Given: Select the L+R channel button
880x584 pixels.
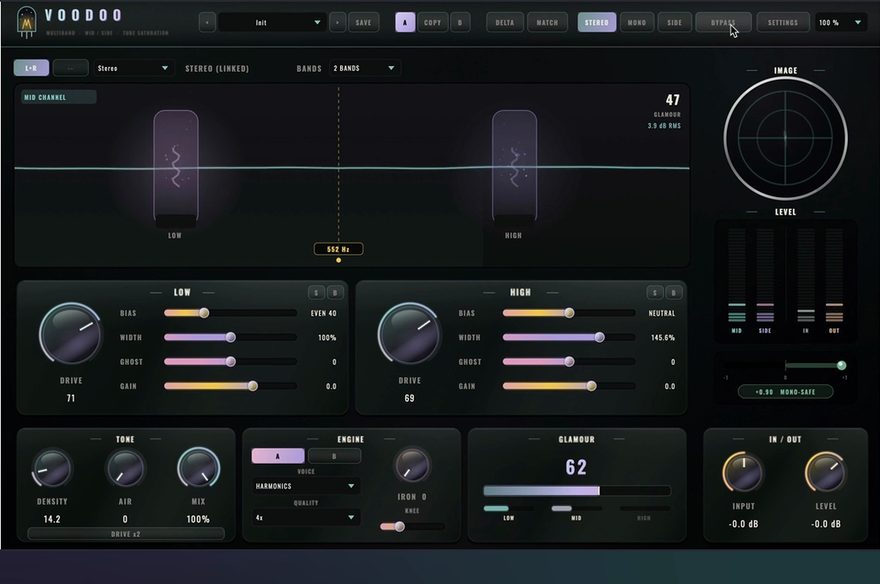Looking at the screenshot, I should (x=31, y=68).
